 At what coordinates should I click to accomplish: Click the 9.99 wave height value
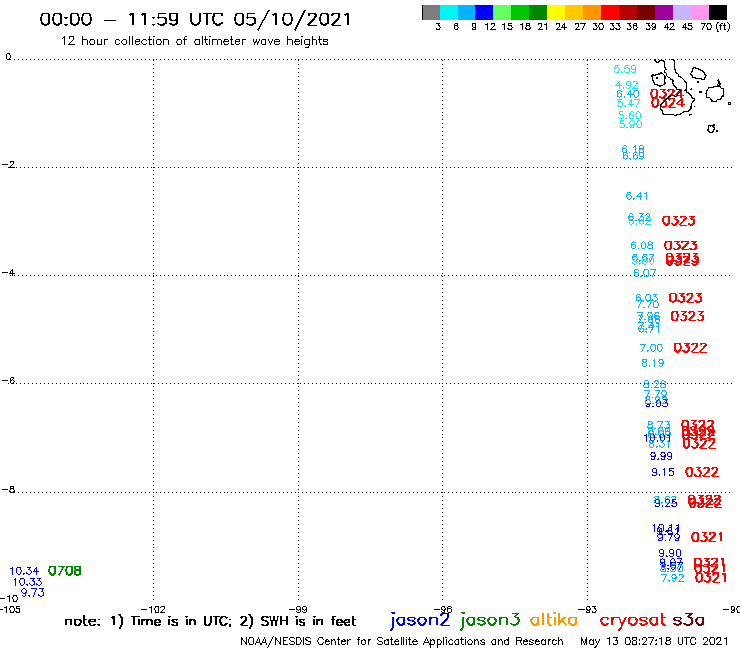click(x=661, y=456)
